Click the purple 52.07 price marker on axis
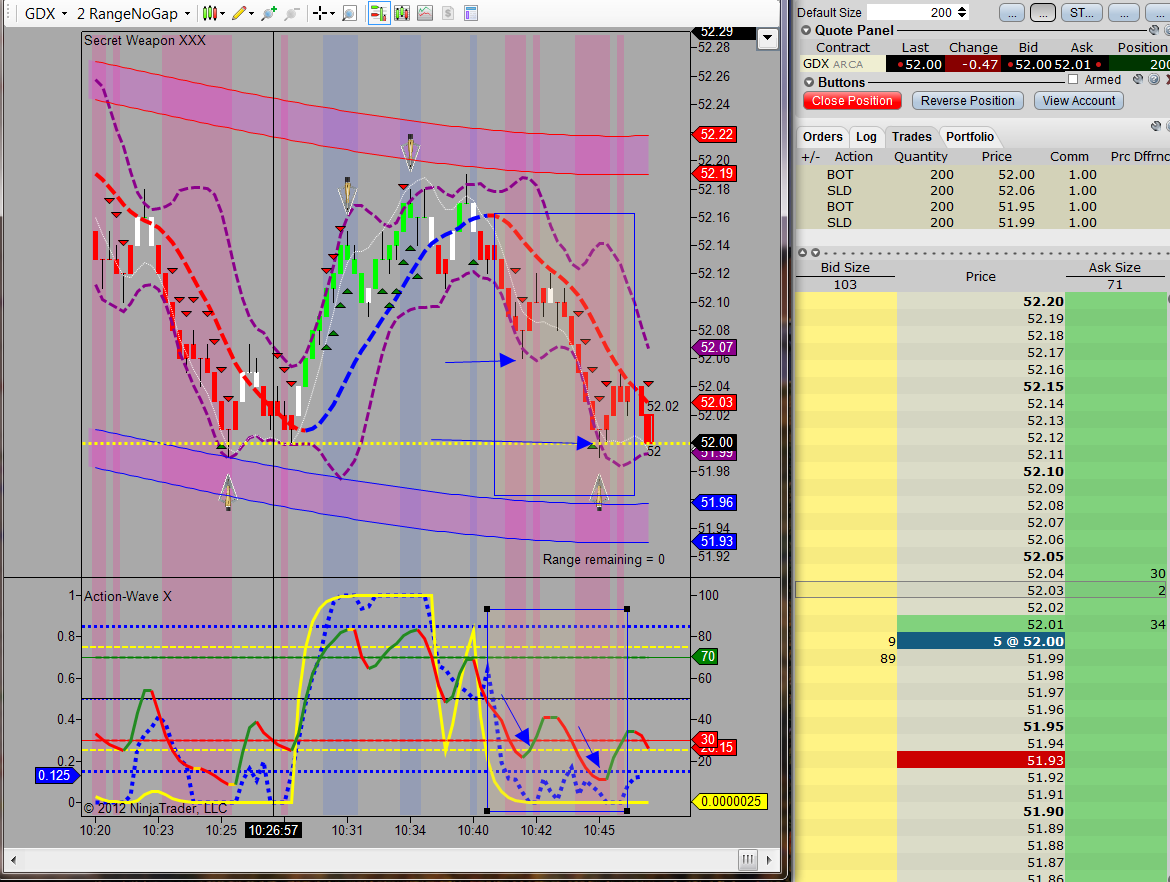The image size is (1170, 882). (x=715, y=347)
